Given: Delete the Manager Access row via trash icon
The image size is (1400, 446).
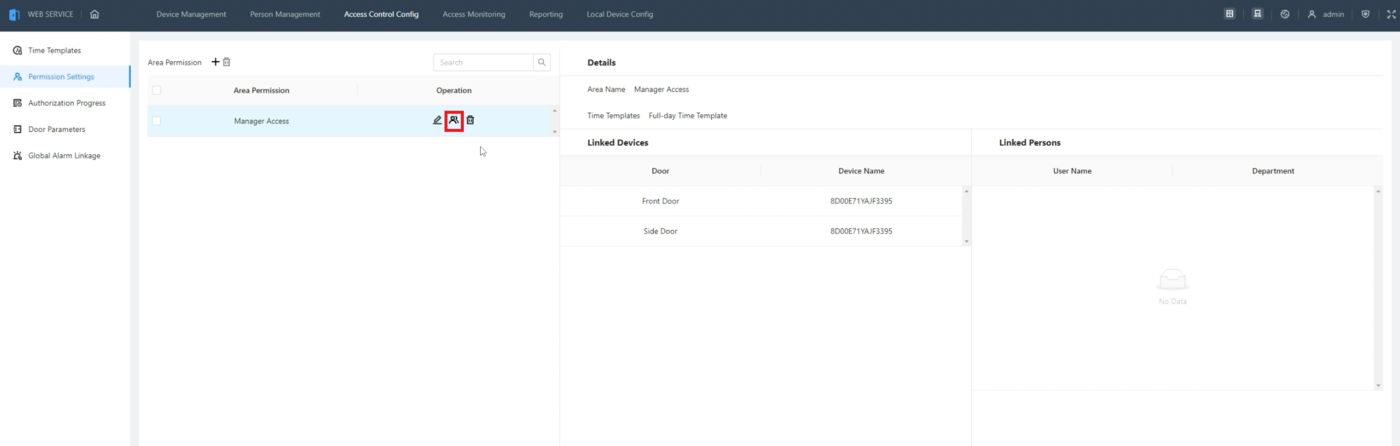Looking at the screenshot, I should (471, 120).
